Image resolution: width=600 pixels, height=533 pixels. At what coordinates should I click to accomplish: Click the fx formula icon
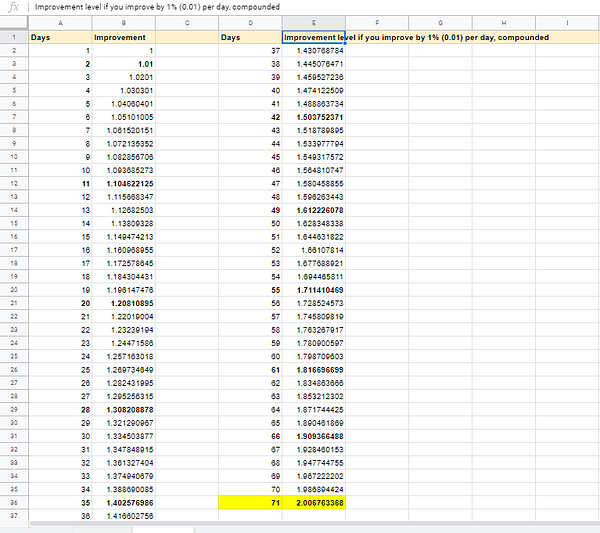point(13,7)
